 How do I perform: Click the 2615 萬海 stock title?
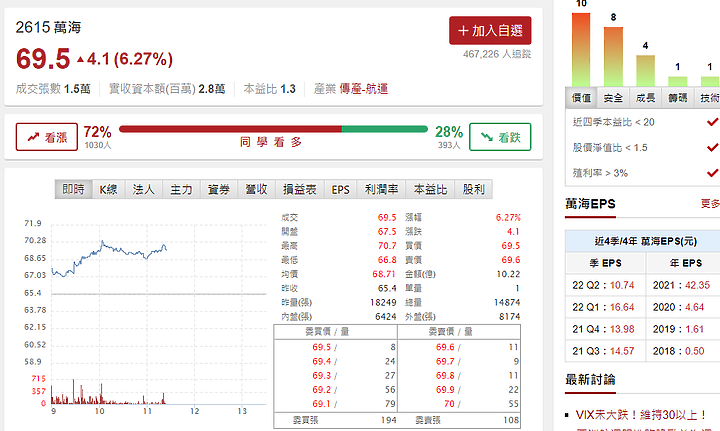[x=48, y=27]
